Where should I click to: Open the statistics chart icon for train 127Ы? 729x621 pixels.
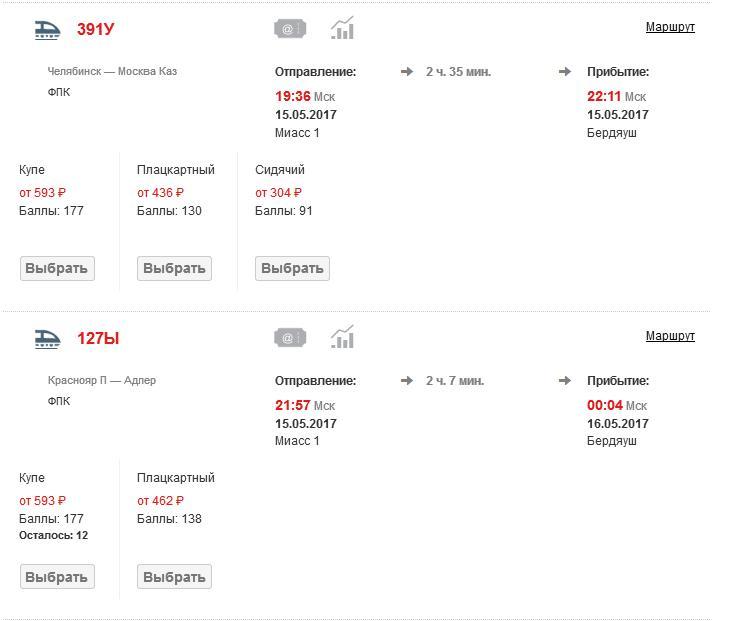(x=342, y=338)
